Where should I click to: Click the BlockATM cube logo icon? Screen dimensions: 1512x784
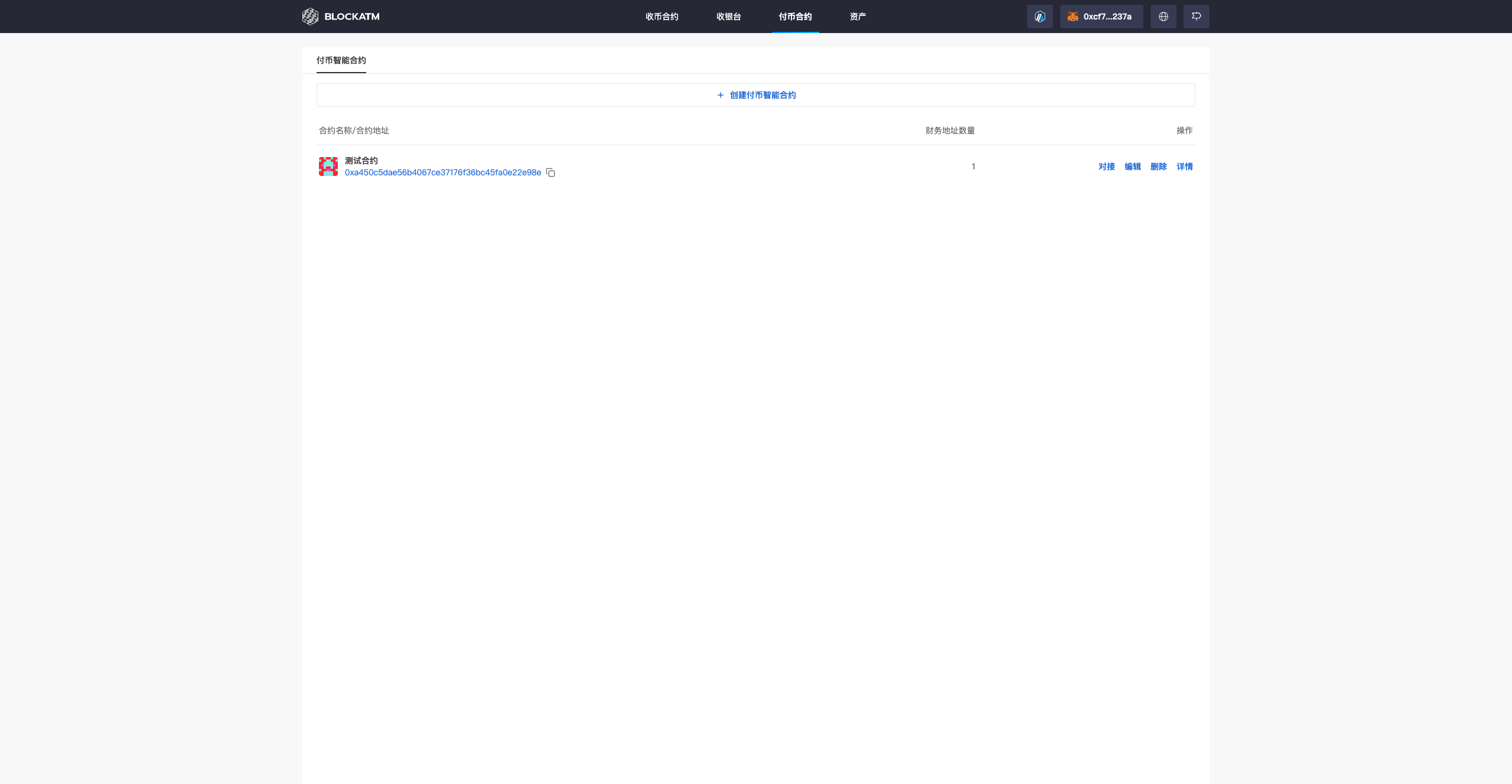[310, 17]
